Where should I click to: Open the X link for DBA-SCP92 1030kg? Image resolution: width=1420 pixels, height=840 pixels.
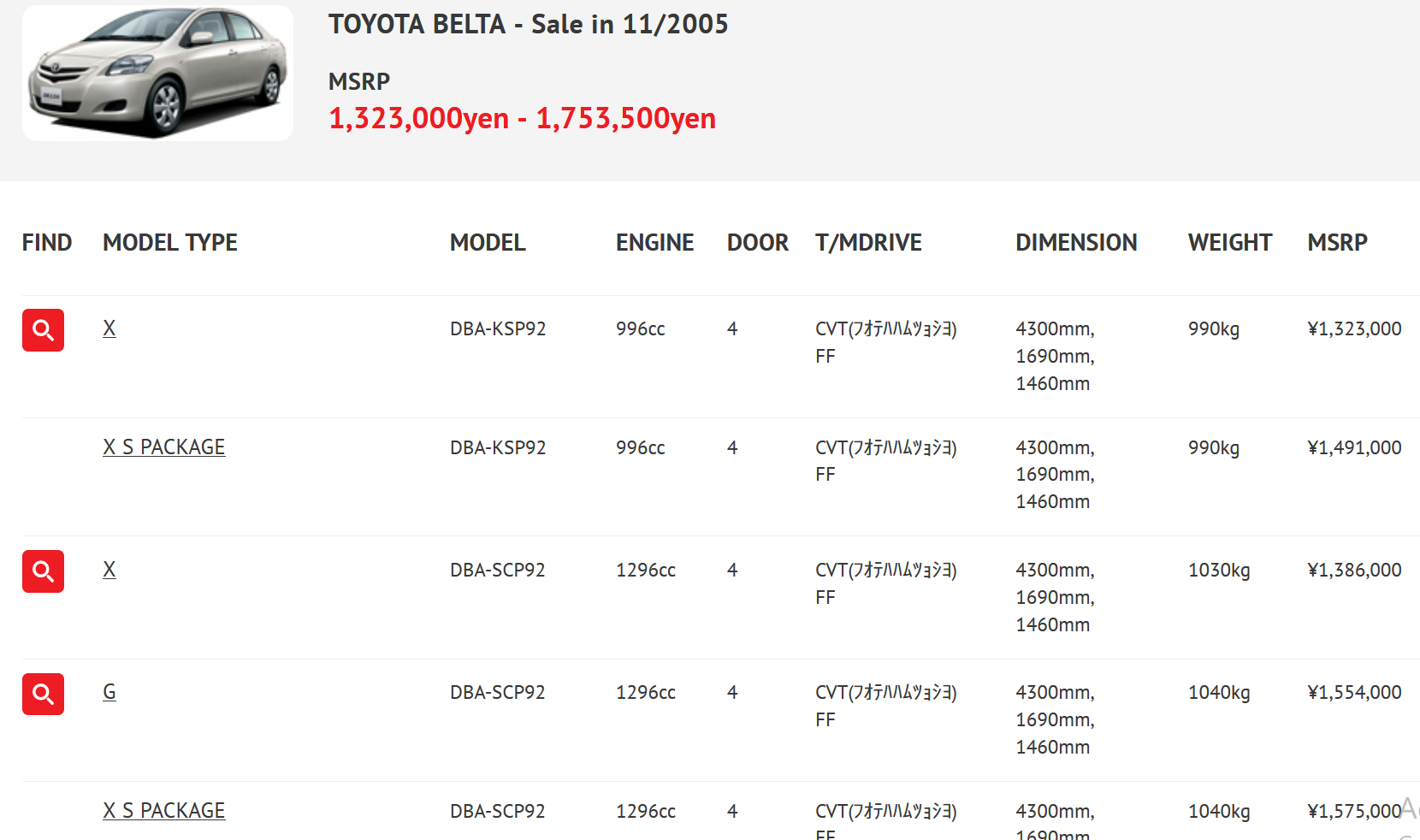click(109, 570)
